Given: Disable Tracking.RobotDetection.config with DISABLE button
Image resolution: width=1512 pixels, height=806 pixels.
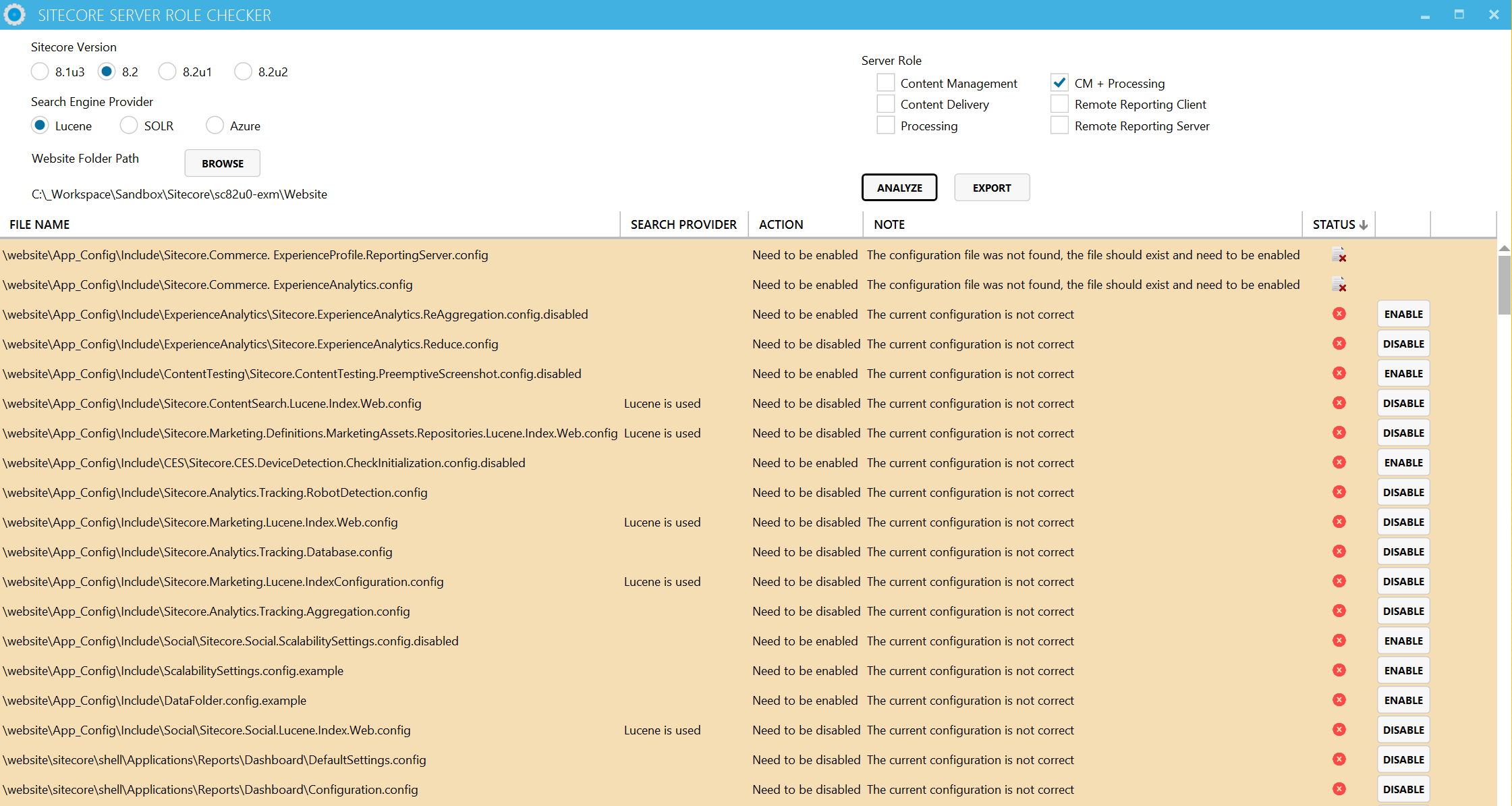Looking at the screenshot, I should 1403,493.
